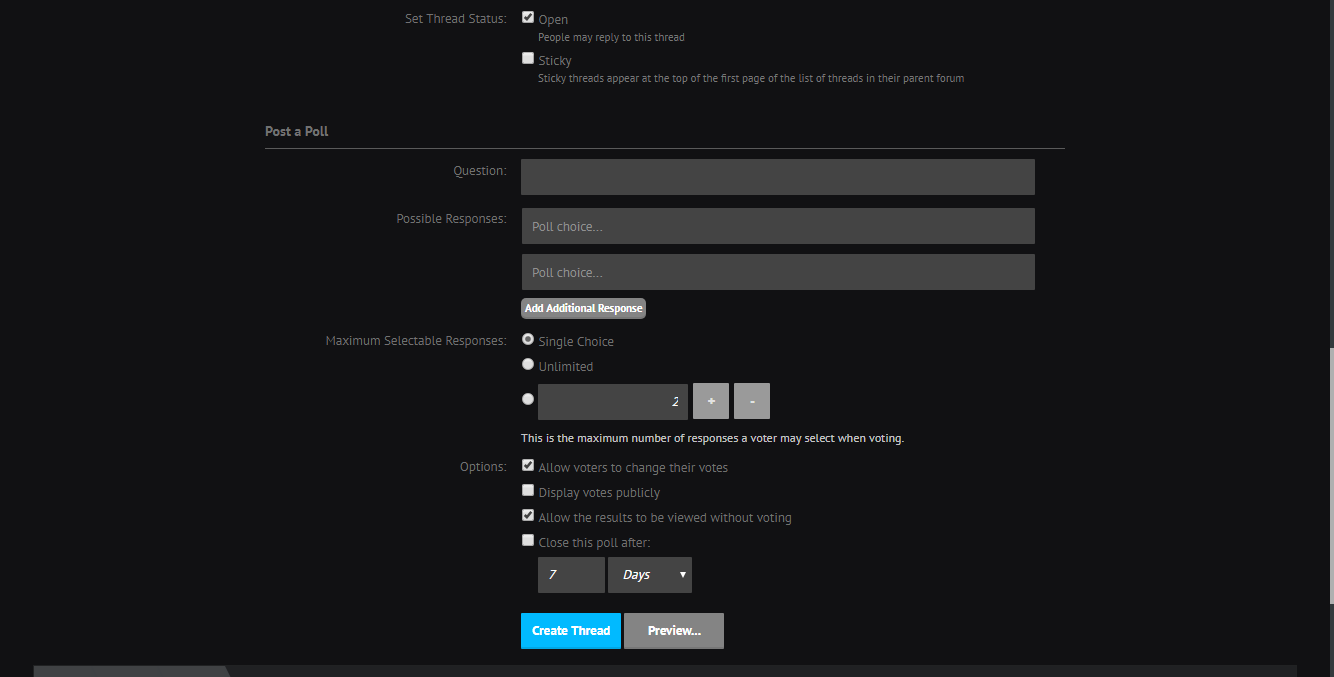Open the Days unit dropdown
The height and width of the screenshot is (677, 1334).
pyautogui.click(x=650, y=575)
